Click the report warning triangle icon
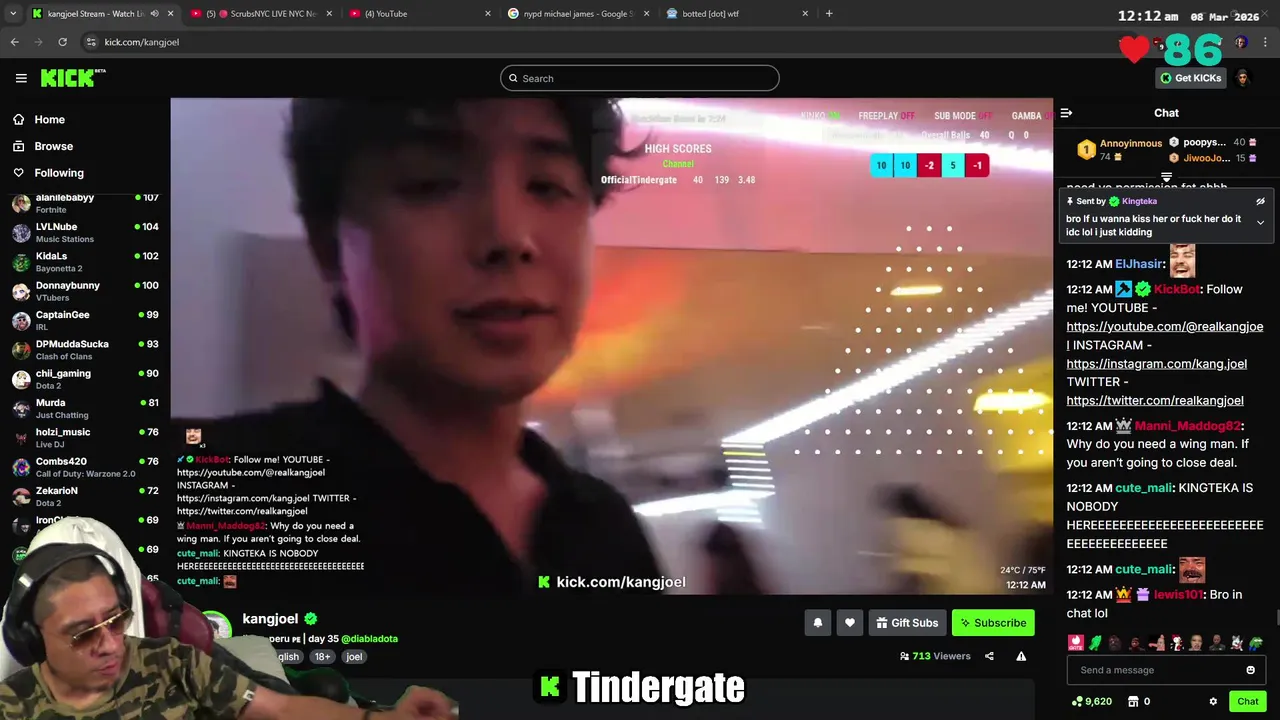The height and width of the screenshot is (720, 1280). pos(1021,656)
